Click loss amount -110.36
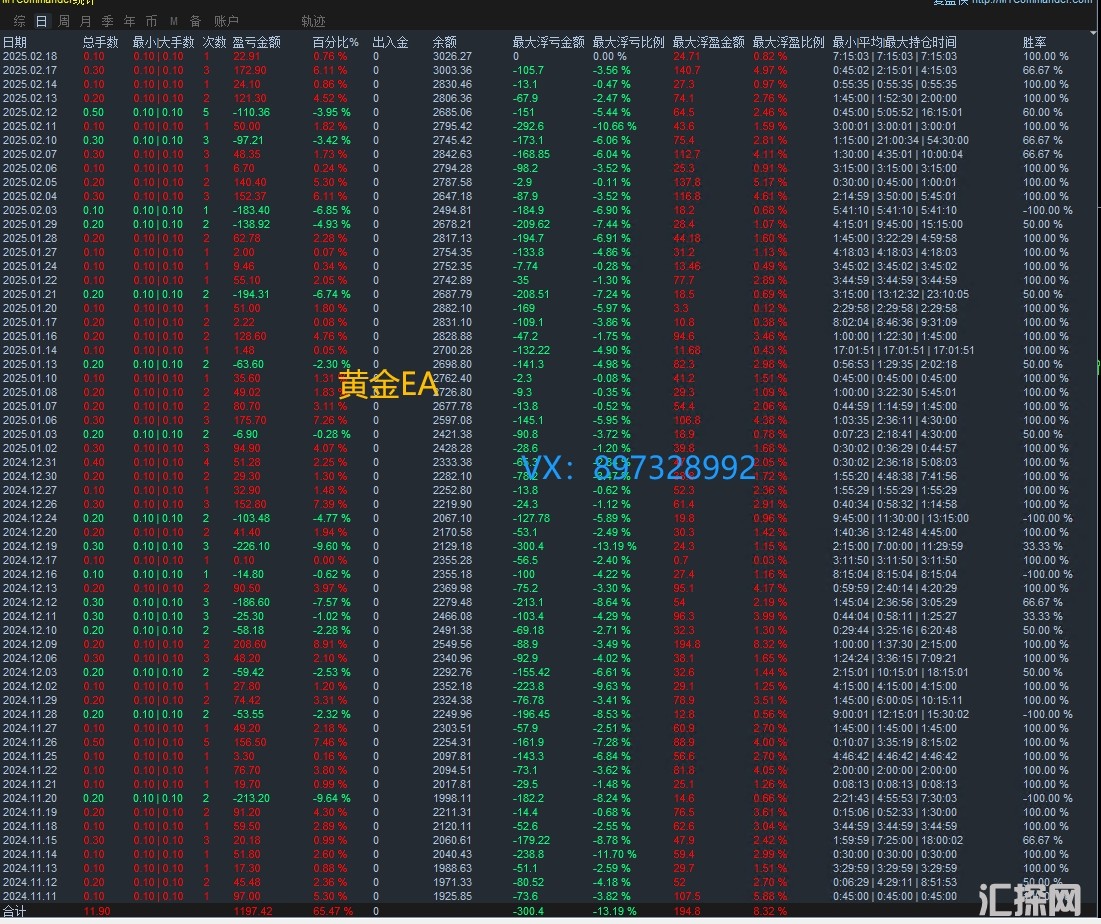This screenshot has width=1101, height=924. click(x=251, y=112)
